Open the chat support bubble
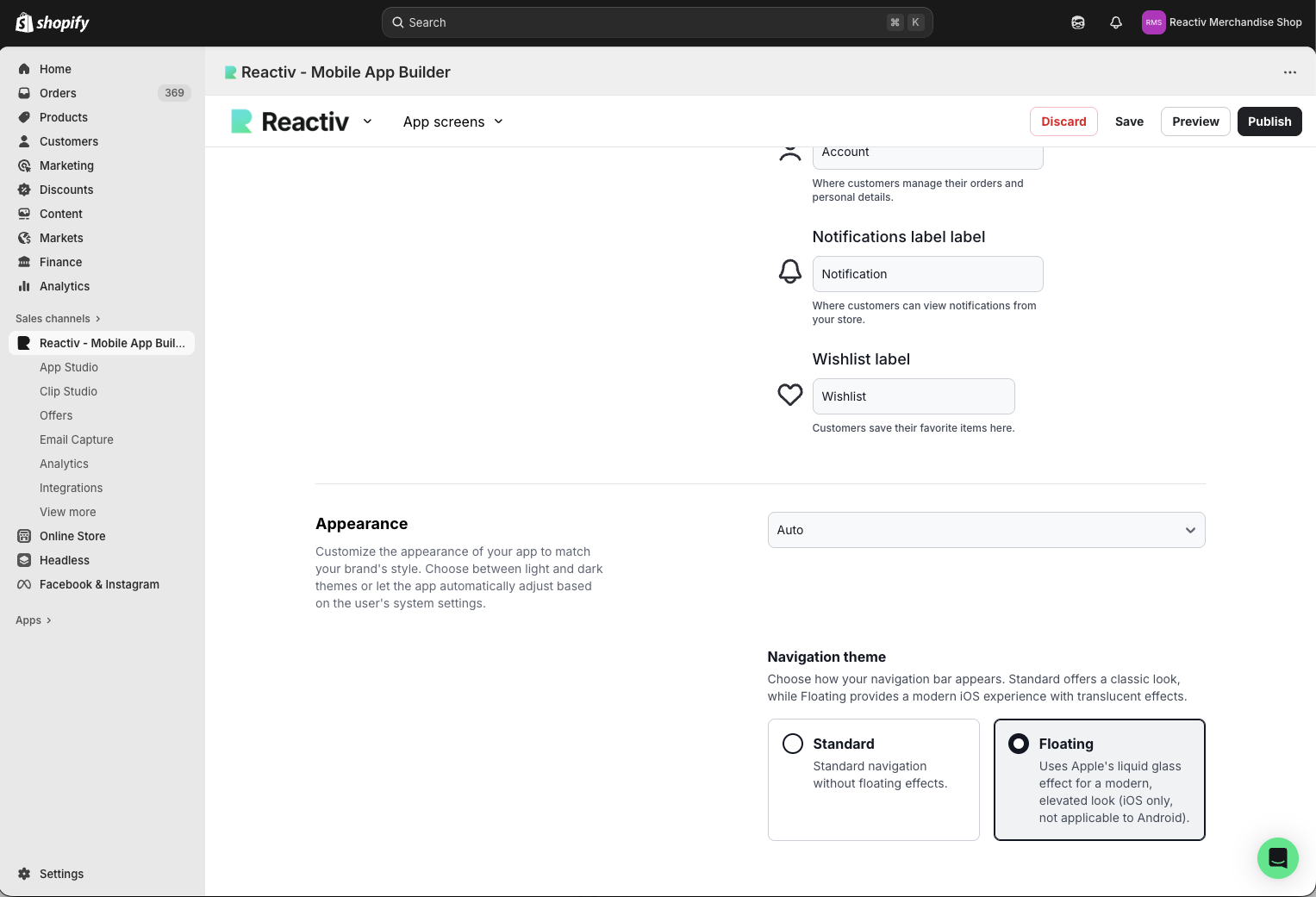1316x897 pixels. click(1277, 858)
